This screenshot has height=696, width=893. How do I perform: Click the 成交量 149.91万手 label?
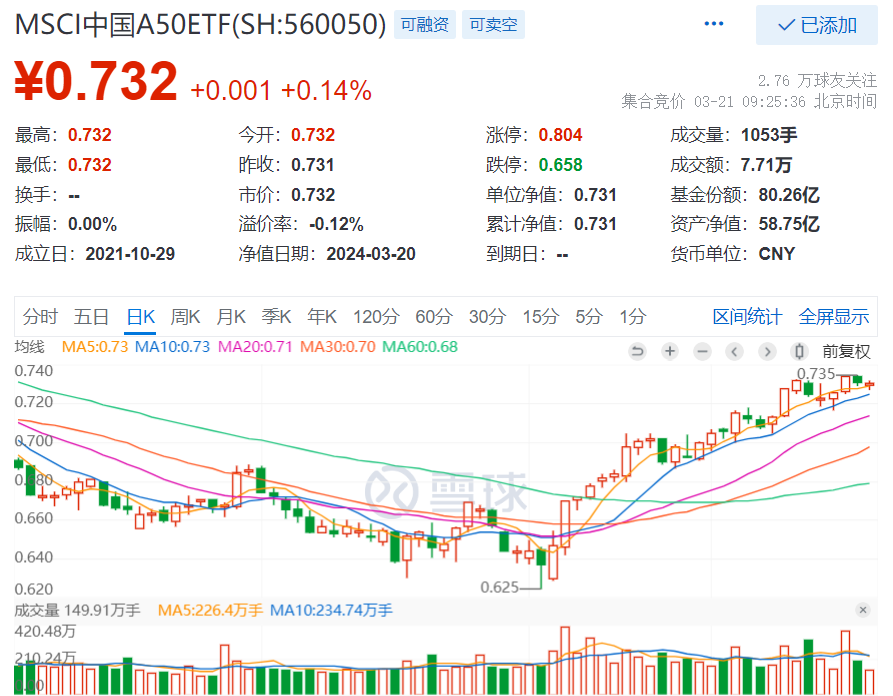pyautogui.click(x=77, y=610)
